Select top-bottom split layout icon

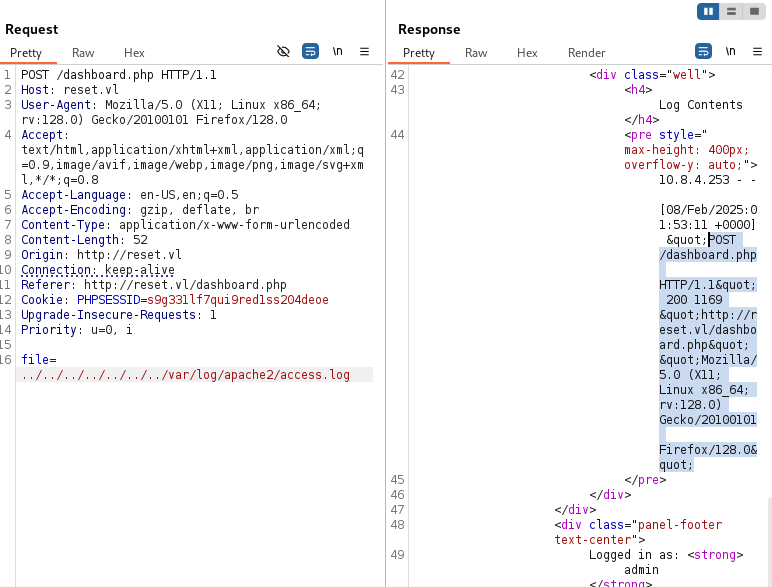click(731, 11)
